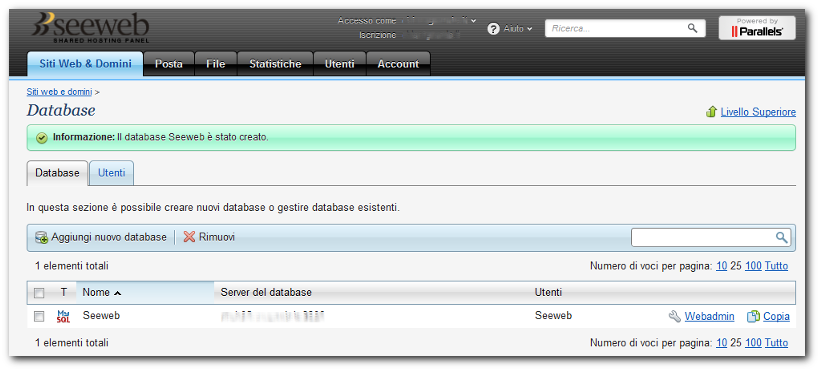Click the Livello Superiore link
820x371 pixels.
(758, 112)
